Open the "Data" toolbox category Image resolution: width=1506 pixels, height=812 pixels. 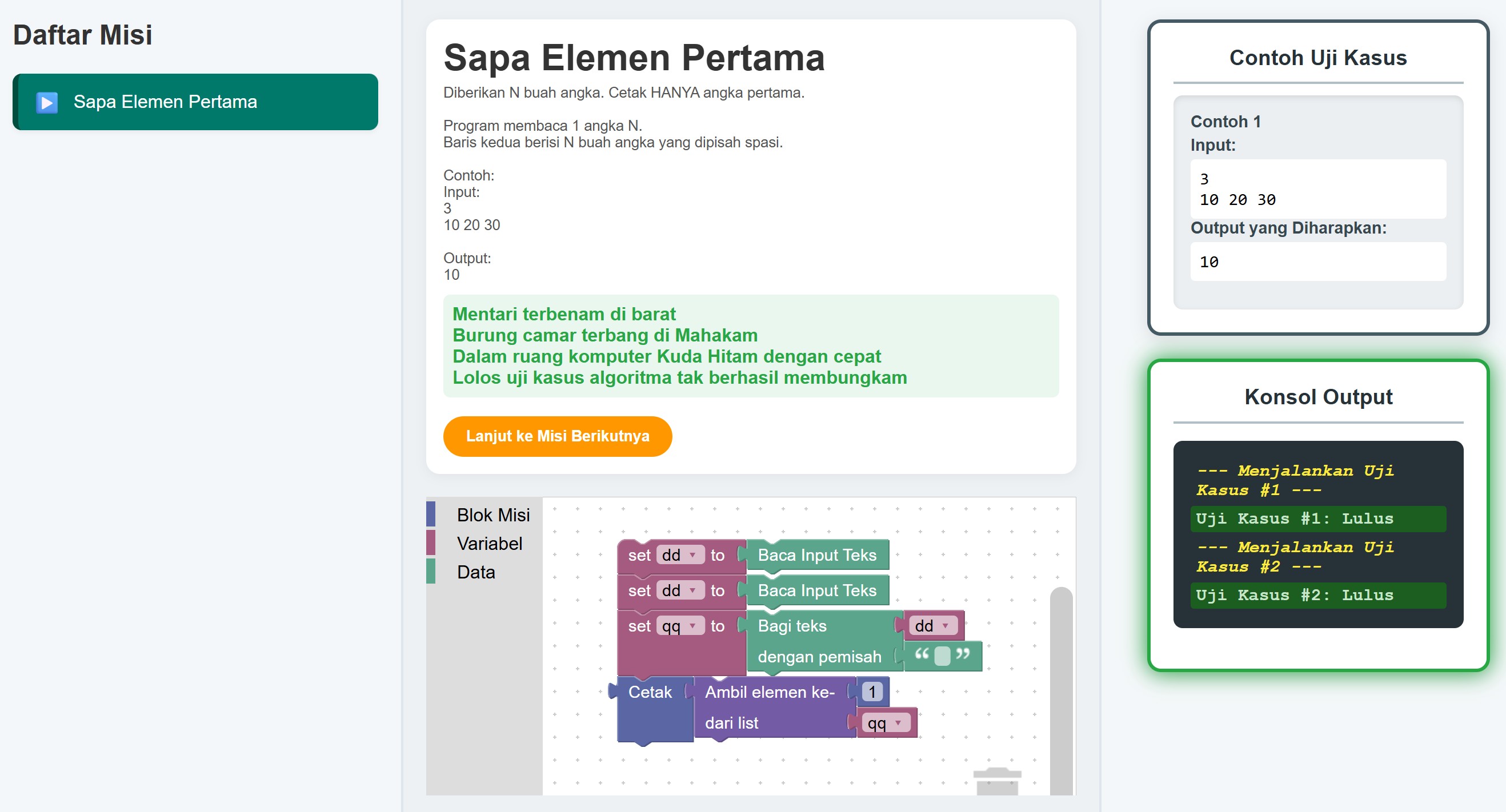[476, 572]
